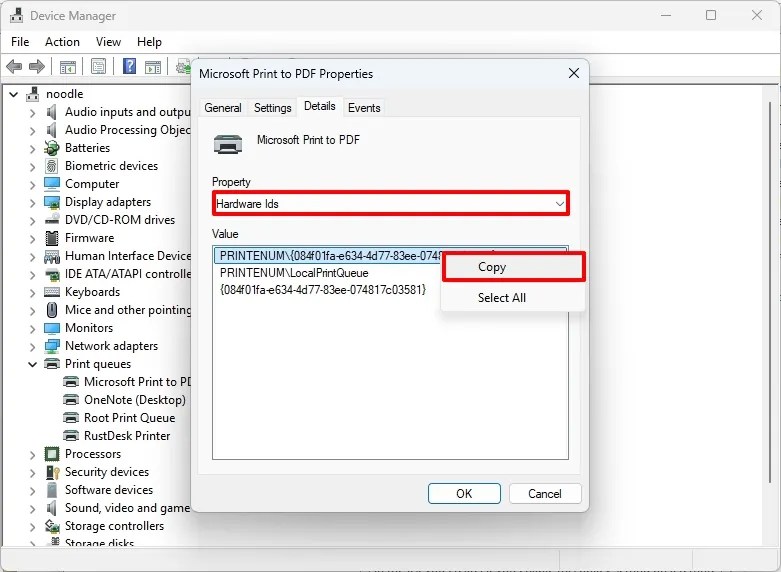The height and width of the screenshot is (572, 781).
Task: Switch to the Events tab
Action: pos(364,108)
